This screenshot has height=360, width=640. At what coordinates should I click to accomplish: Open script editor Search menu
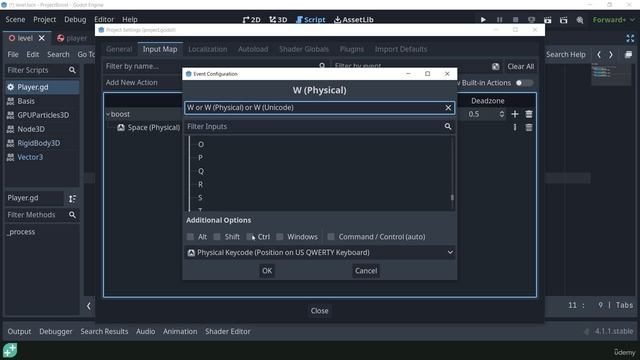(x=58, y=54)
